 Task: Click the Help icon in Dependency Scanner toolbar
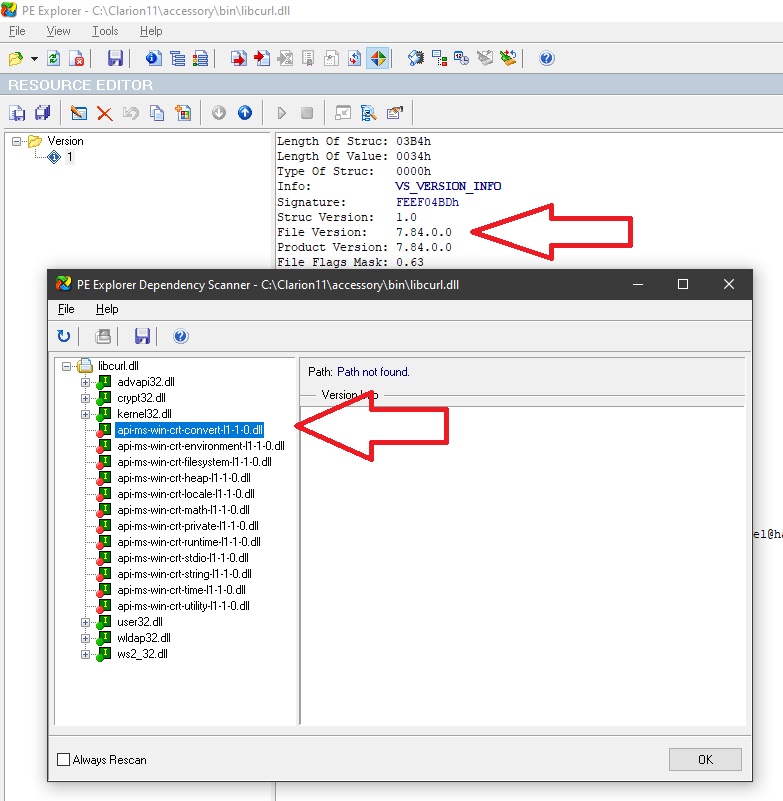pyautogui.click(x=181, y=336)
